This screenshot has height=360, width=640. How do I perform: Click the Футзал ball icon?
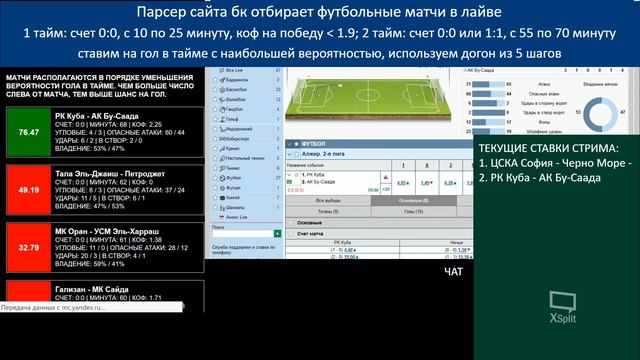click(x=222, y=188)
